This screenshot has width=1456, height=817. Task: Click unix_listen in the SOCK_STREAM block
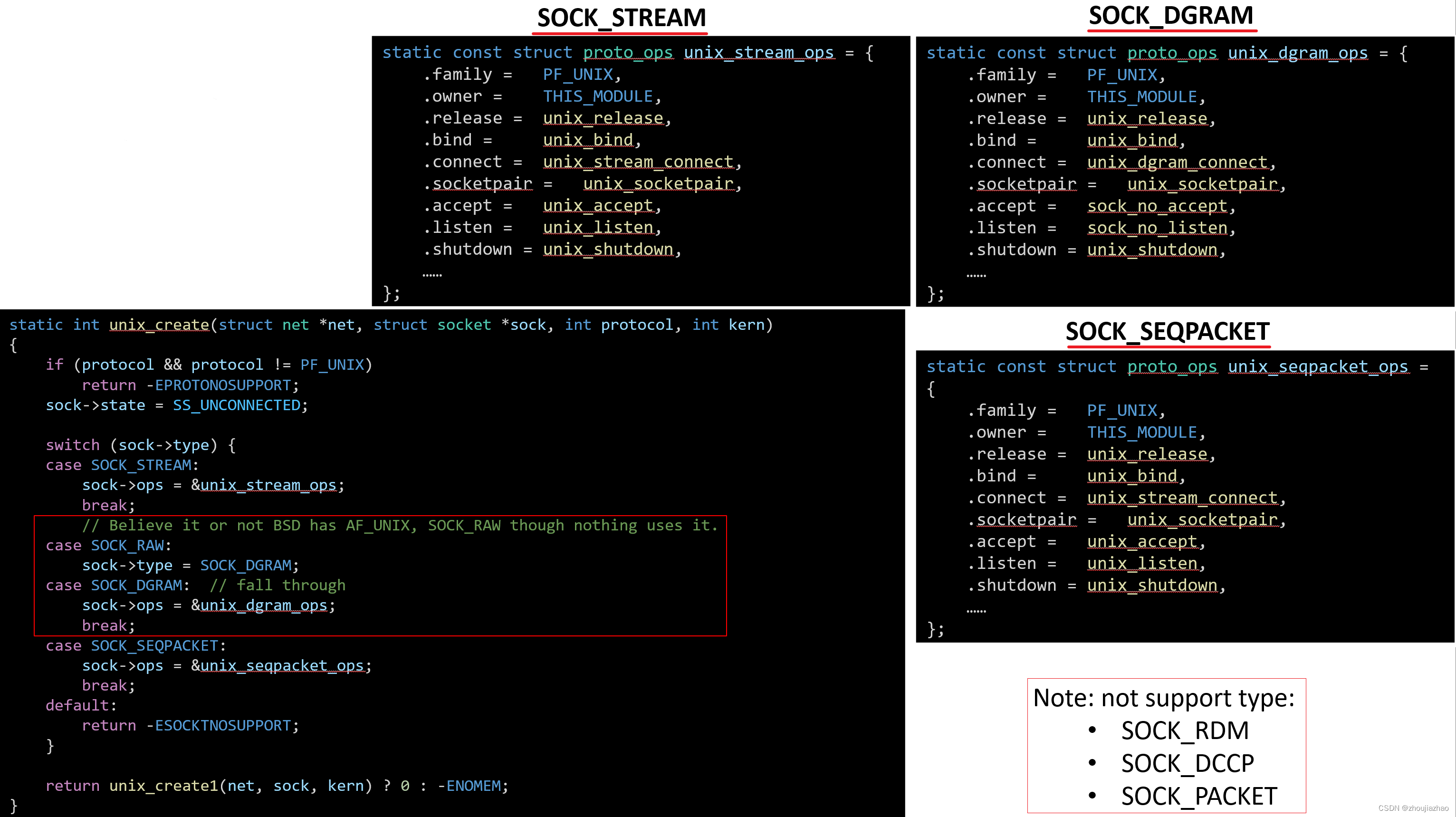tap(598, 227)
